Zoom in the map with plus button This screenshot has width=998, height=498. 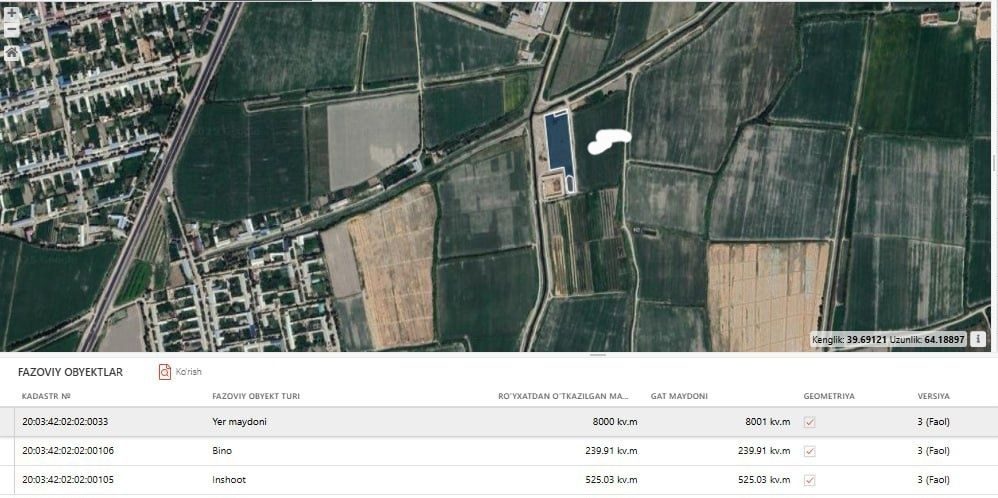coord(11,13)
